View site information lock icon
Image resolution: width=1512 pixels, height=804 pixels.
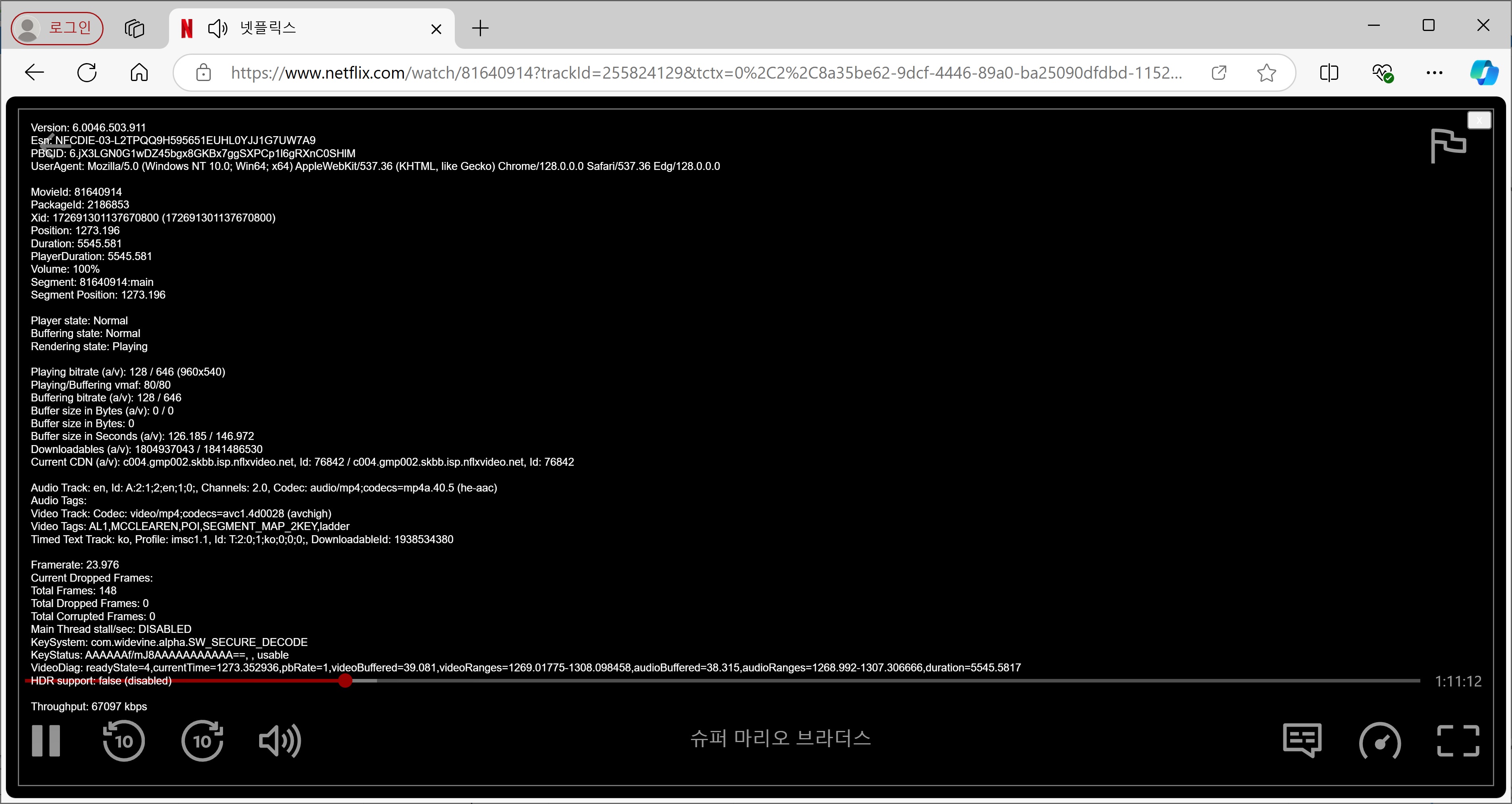203,73
